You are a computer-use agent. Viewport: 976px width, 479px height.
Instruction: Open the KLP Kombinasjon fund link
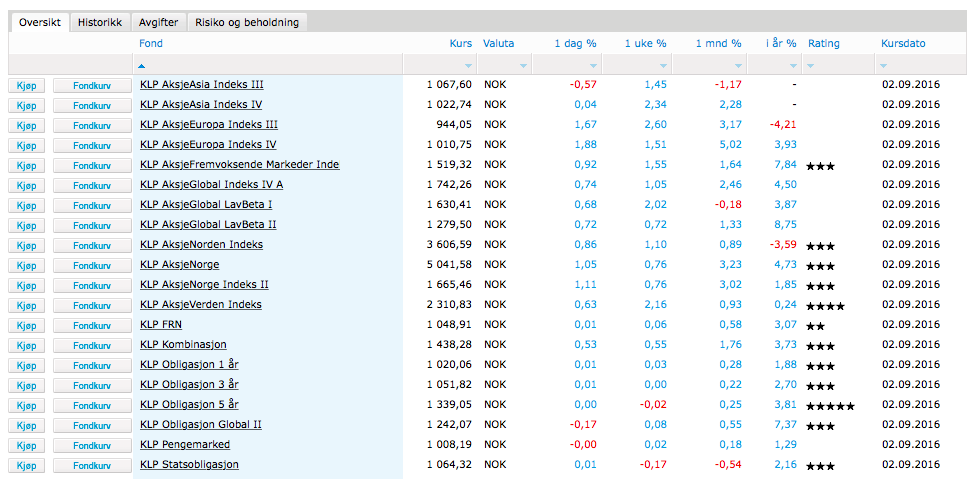click(x=183, y=344)
